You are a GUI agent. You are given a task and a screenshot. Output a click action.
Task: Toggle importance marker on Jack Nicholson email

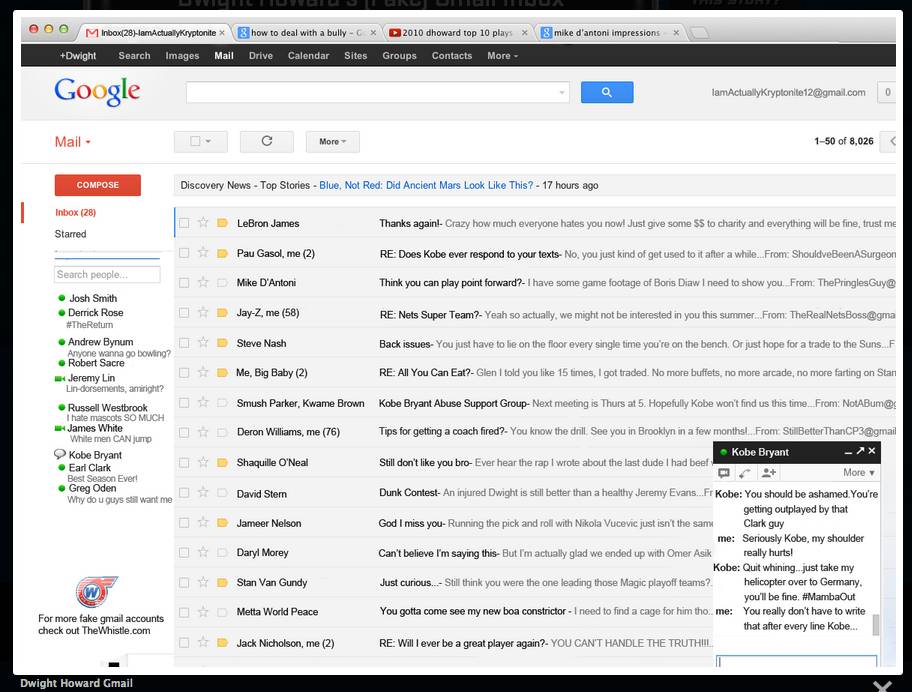(222, 643)
